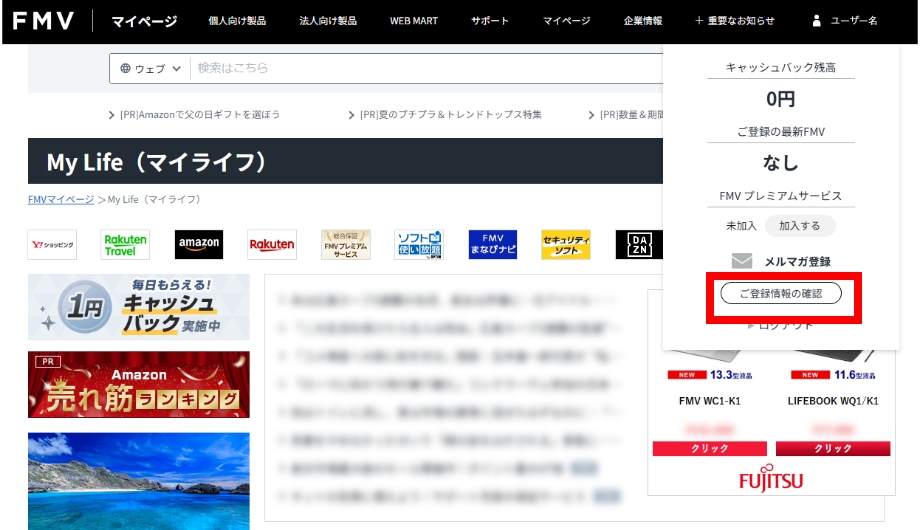Focus the 検索はこちら search field
Image resolution: width=920 pixels, height=530 pixels.
coord(420,68)
